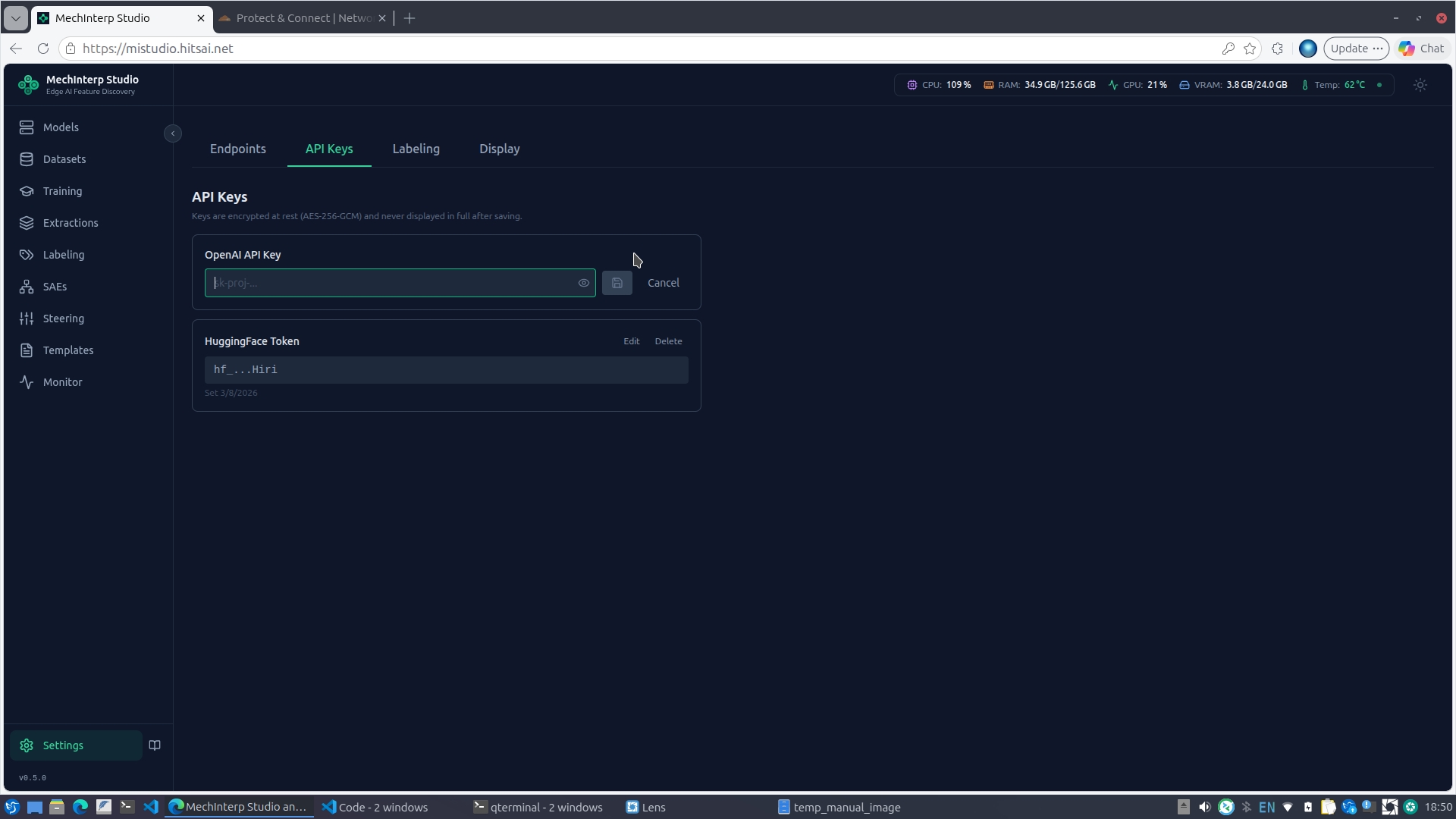The image size is (1456, 819).
Task: Switch to the Endpoints tab
Action: [x=238, y=149]
